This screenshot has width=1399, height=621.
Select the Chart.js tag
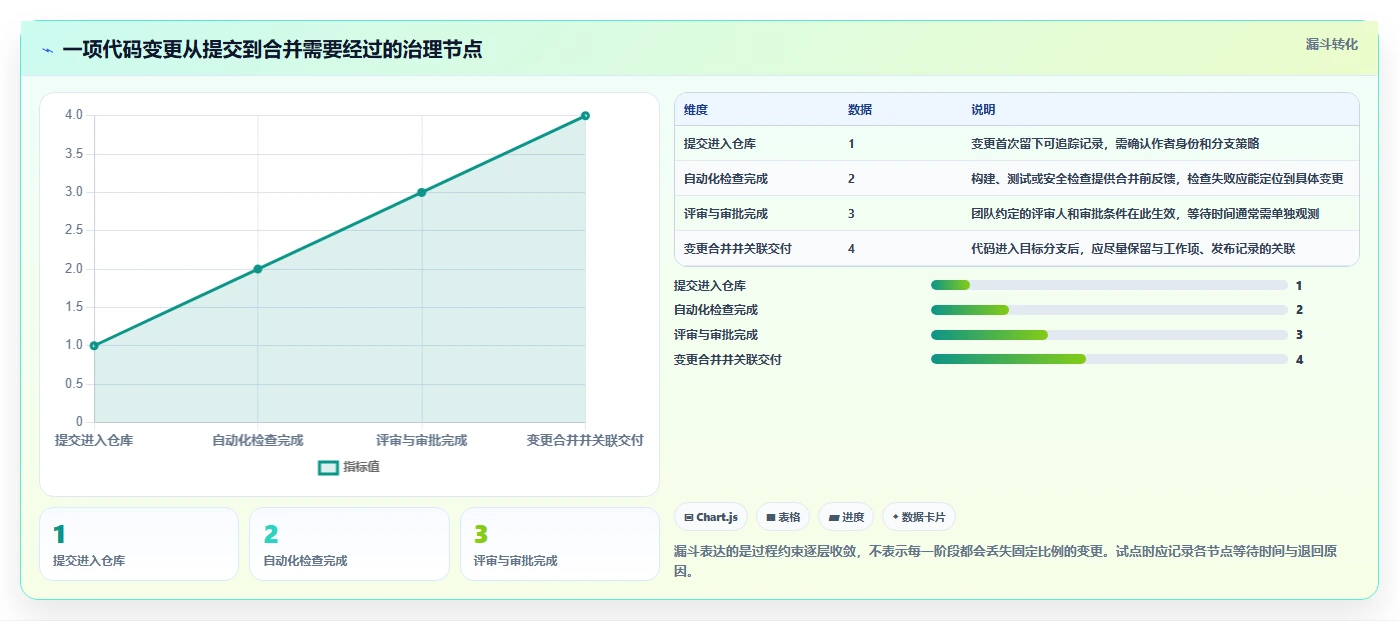(711, 517)
